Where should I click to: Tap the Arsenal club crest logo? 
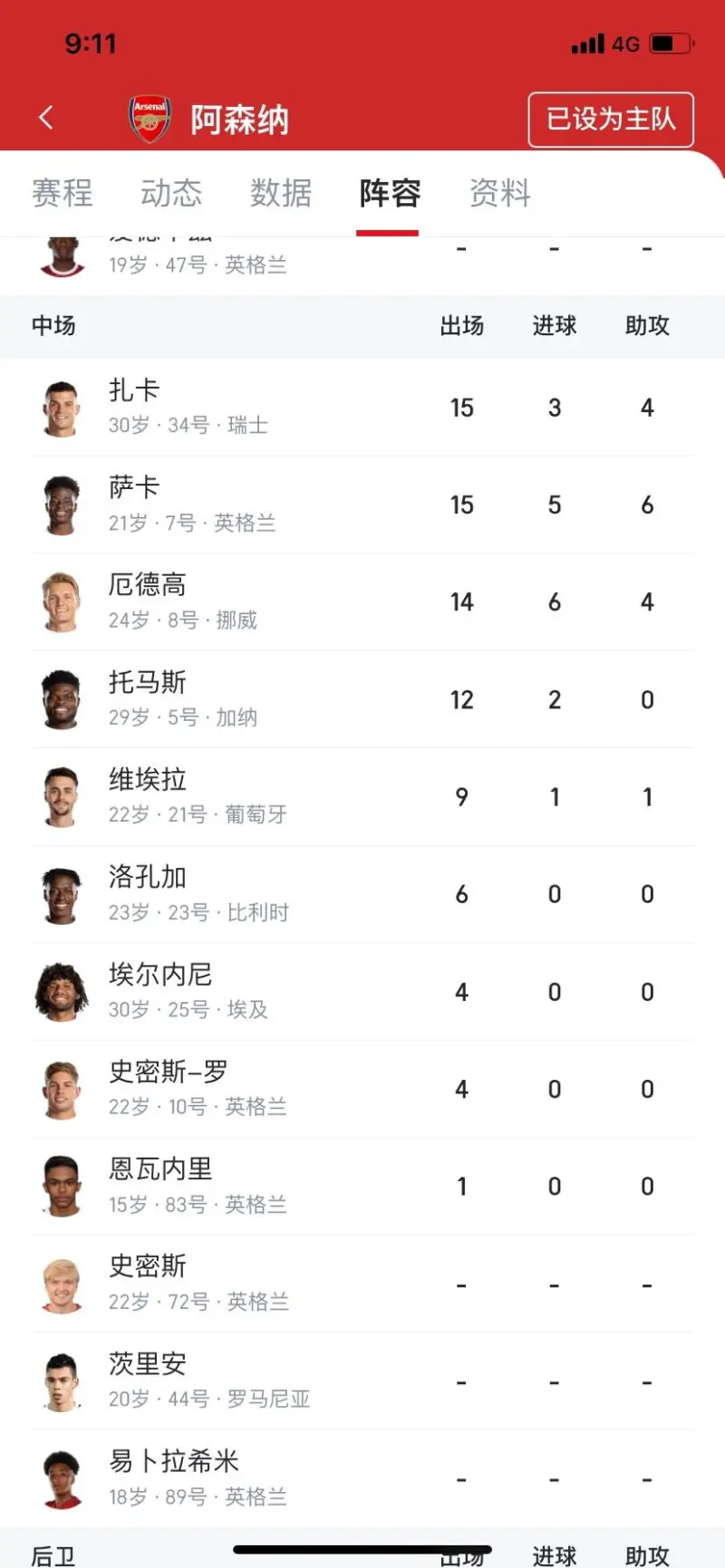(150, 119)
